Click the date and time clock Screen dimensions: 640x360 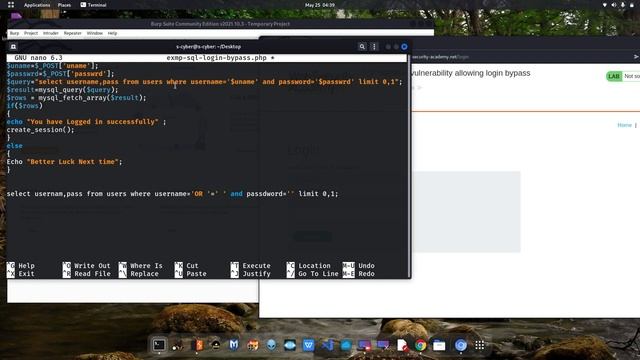click(x=320, y=5)
